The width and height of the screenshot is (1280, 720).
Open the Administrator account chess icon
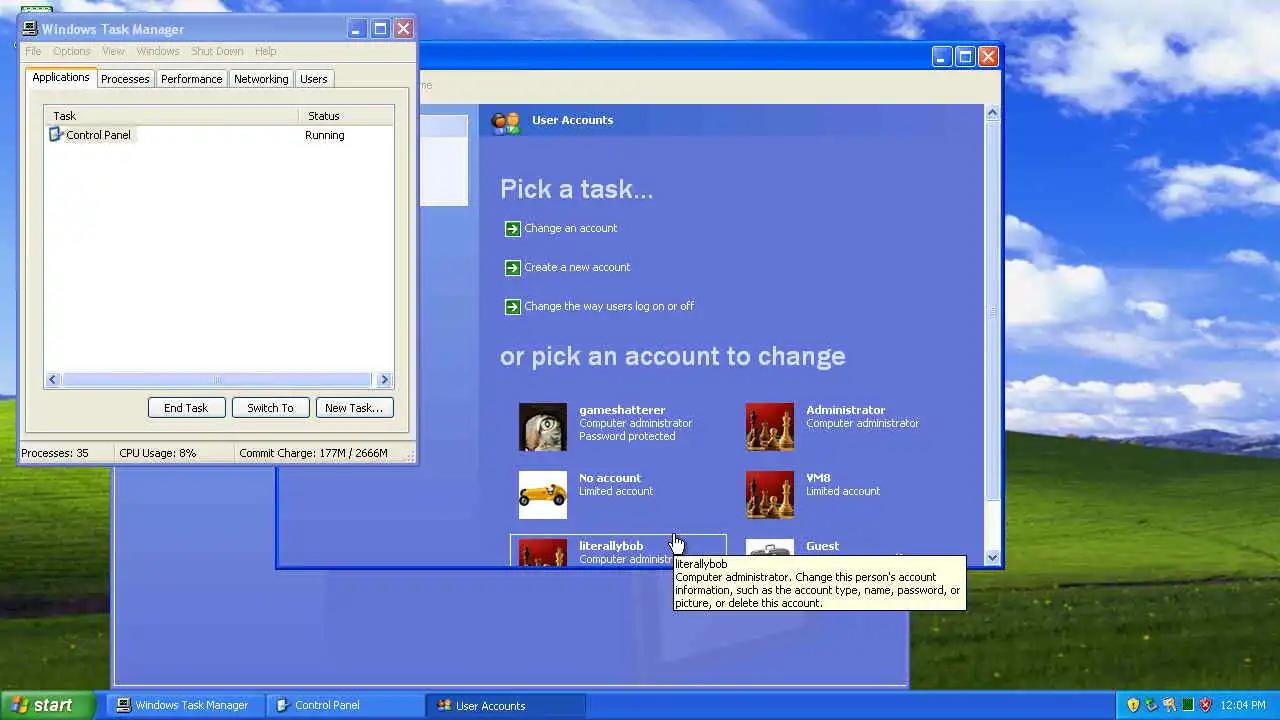tap(770, 427)
